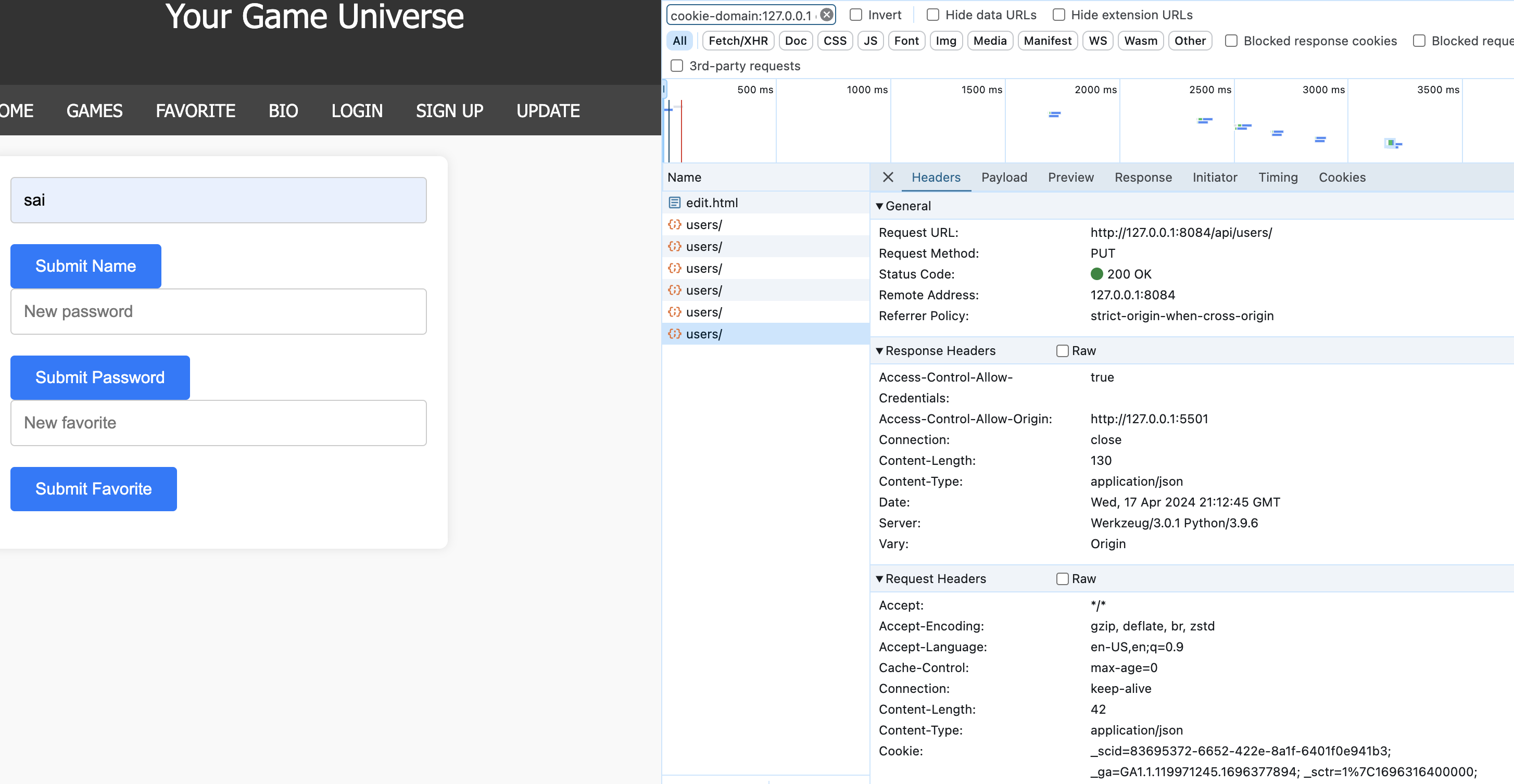Collapse the Response Headers section

pos(879,351)
